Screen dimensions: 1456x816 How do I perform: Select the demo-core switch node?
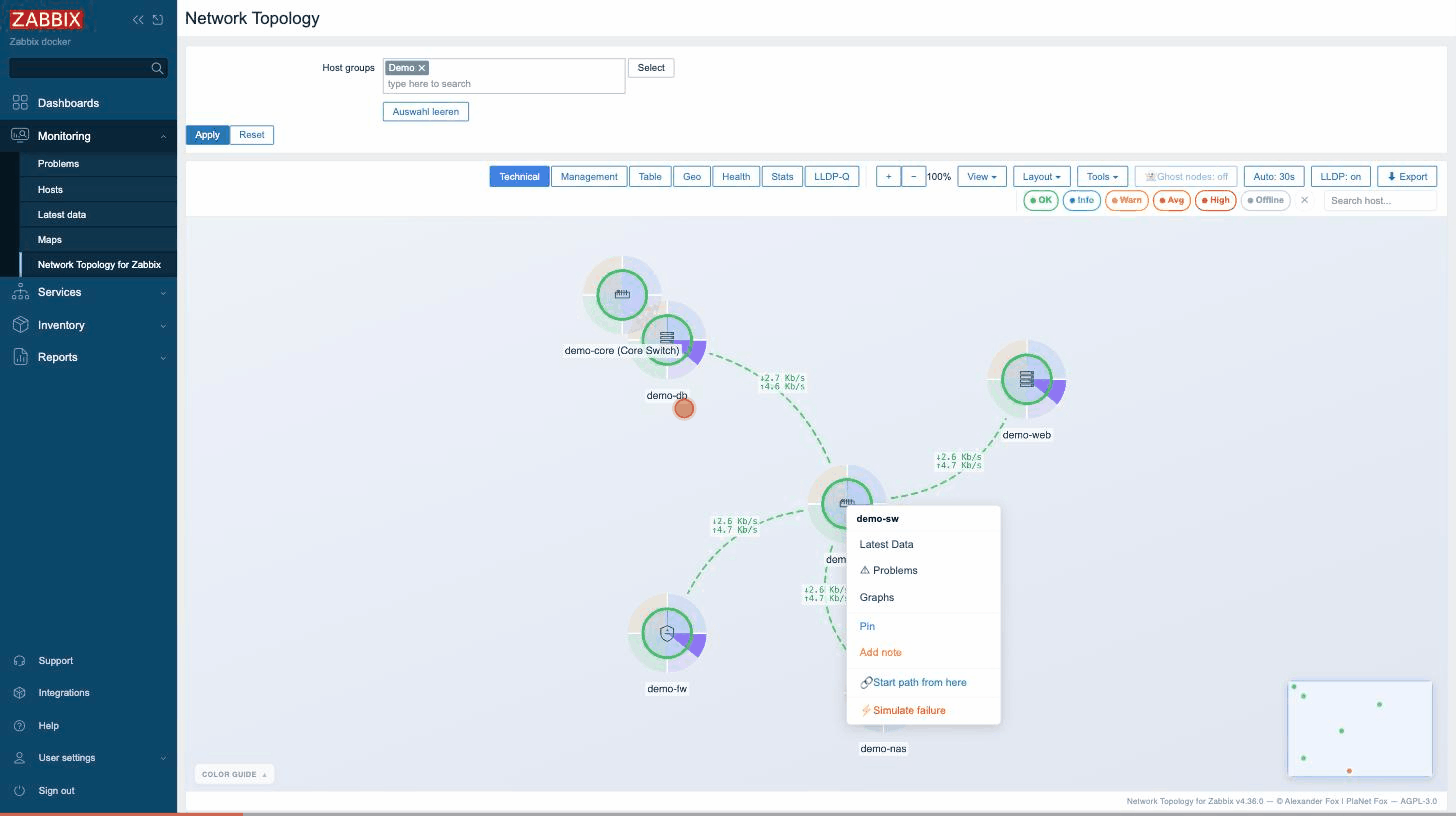[622, 294]
